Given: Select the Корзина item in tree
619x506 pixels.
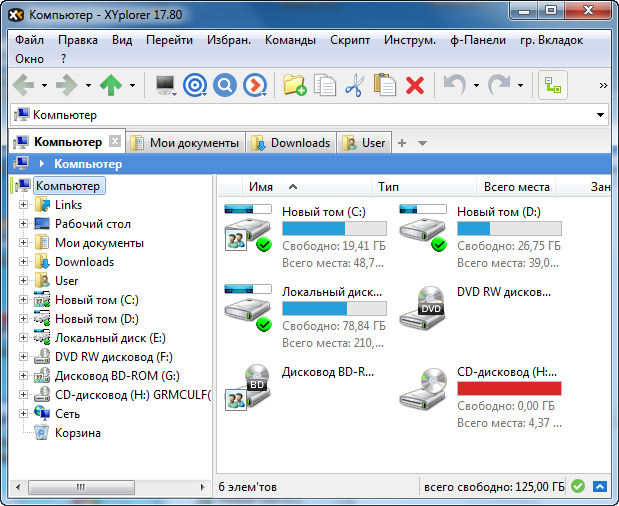Looking at the screenshot, I should (77, 433).
